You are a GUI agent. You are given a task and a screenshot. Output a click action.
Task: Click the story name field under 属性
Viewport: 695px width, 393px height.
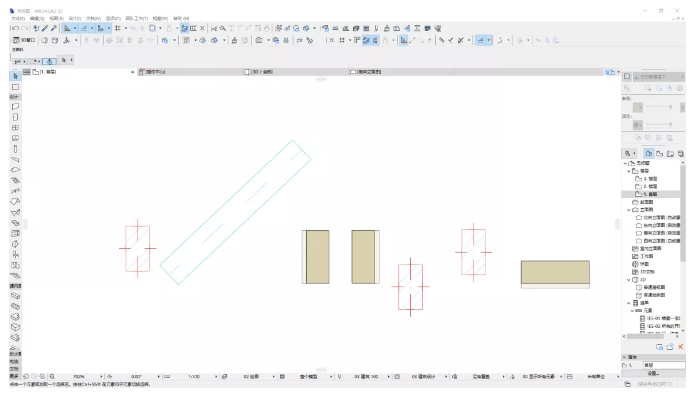click(x=664, y=365)
